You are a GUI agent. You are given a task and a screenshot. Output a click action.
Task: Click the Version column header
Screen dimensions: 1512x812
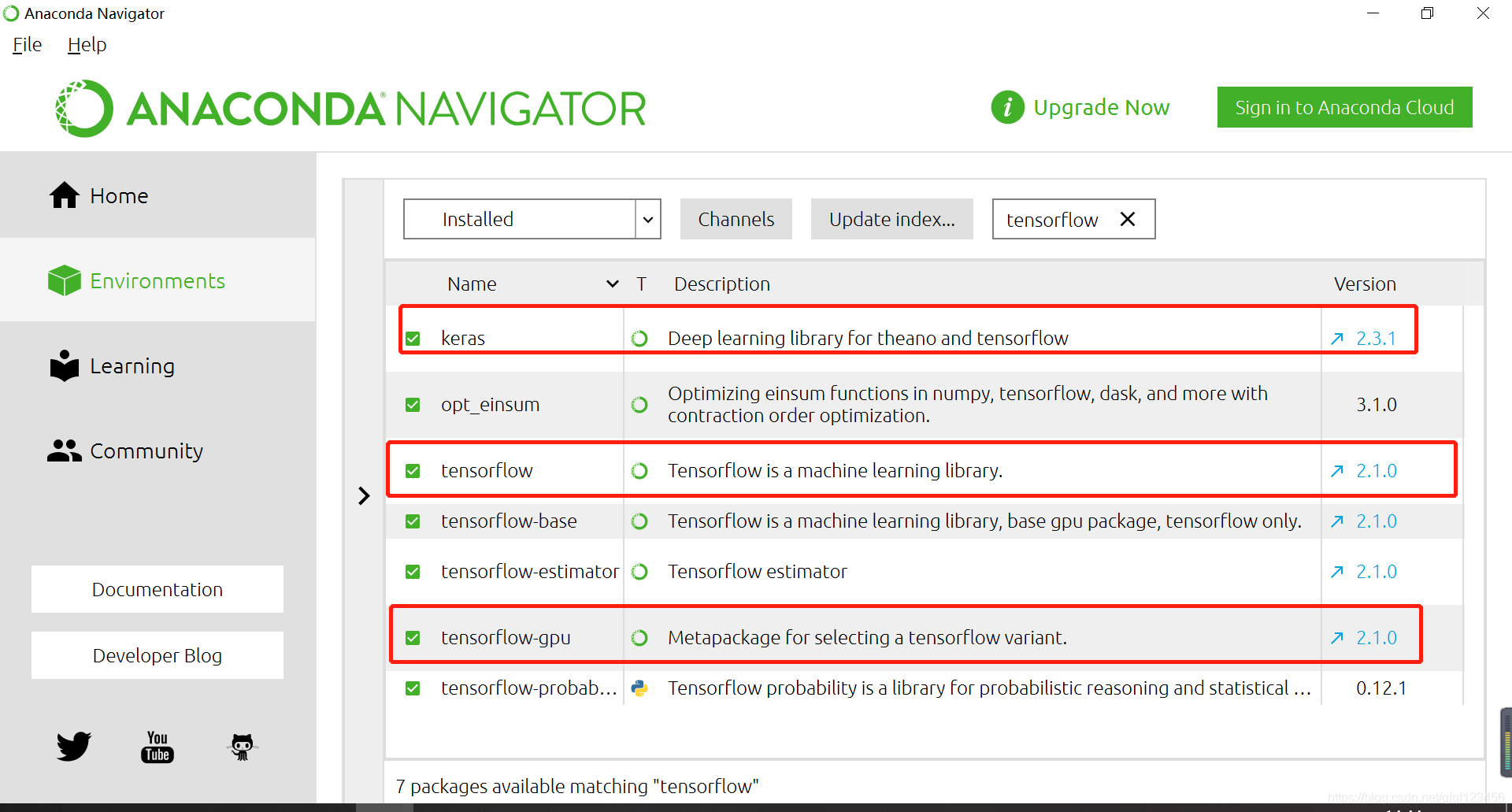(x=1365, y=284)
